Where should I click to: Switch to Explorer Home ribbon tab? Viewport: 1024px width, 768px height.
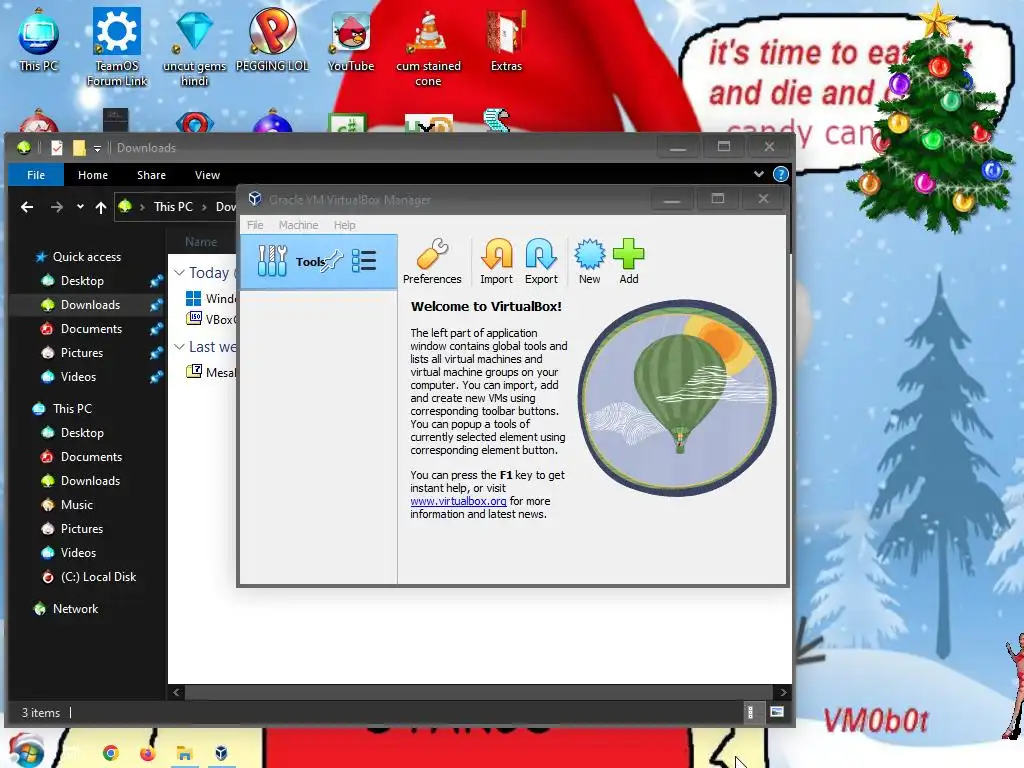(93, 175)
